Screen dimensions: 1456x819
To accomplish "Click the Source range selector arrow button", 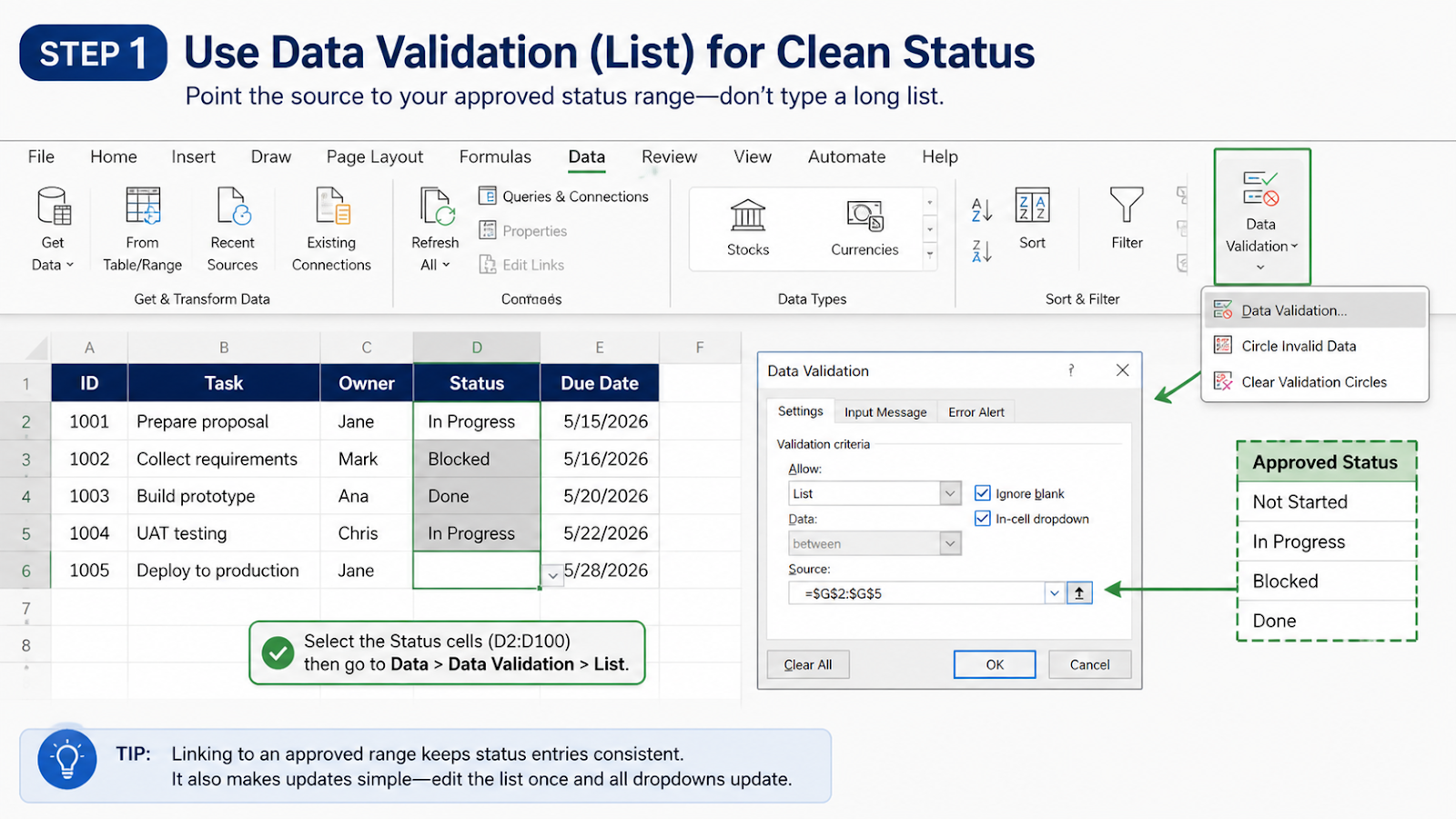I will 1079,593.
